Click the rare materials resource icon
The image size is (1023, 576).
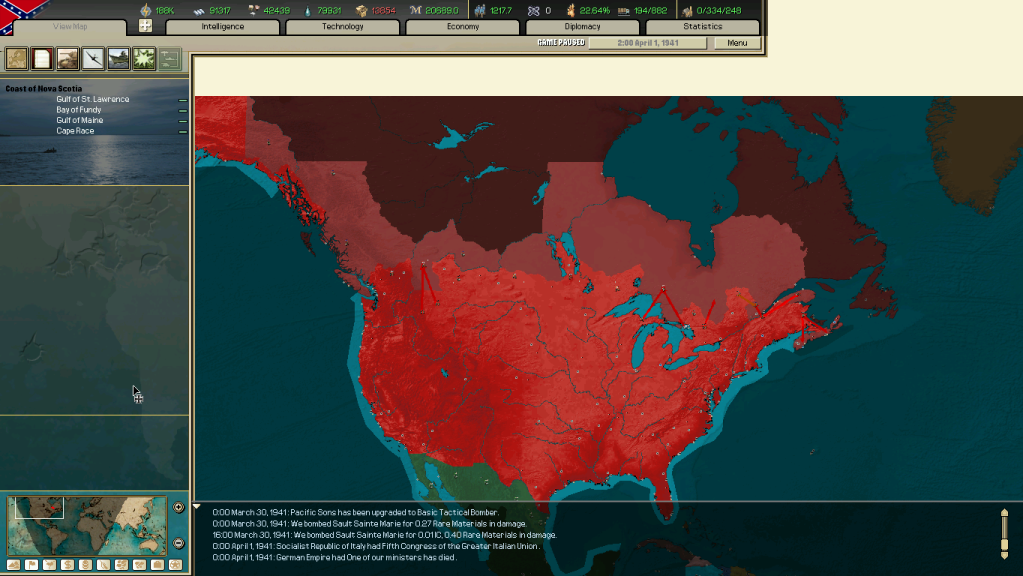click(254, 10)
